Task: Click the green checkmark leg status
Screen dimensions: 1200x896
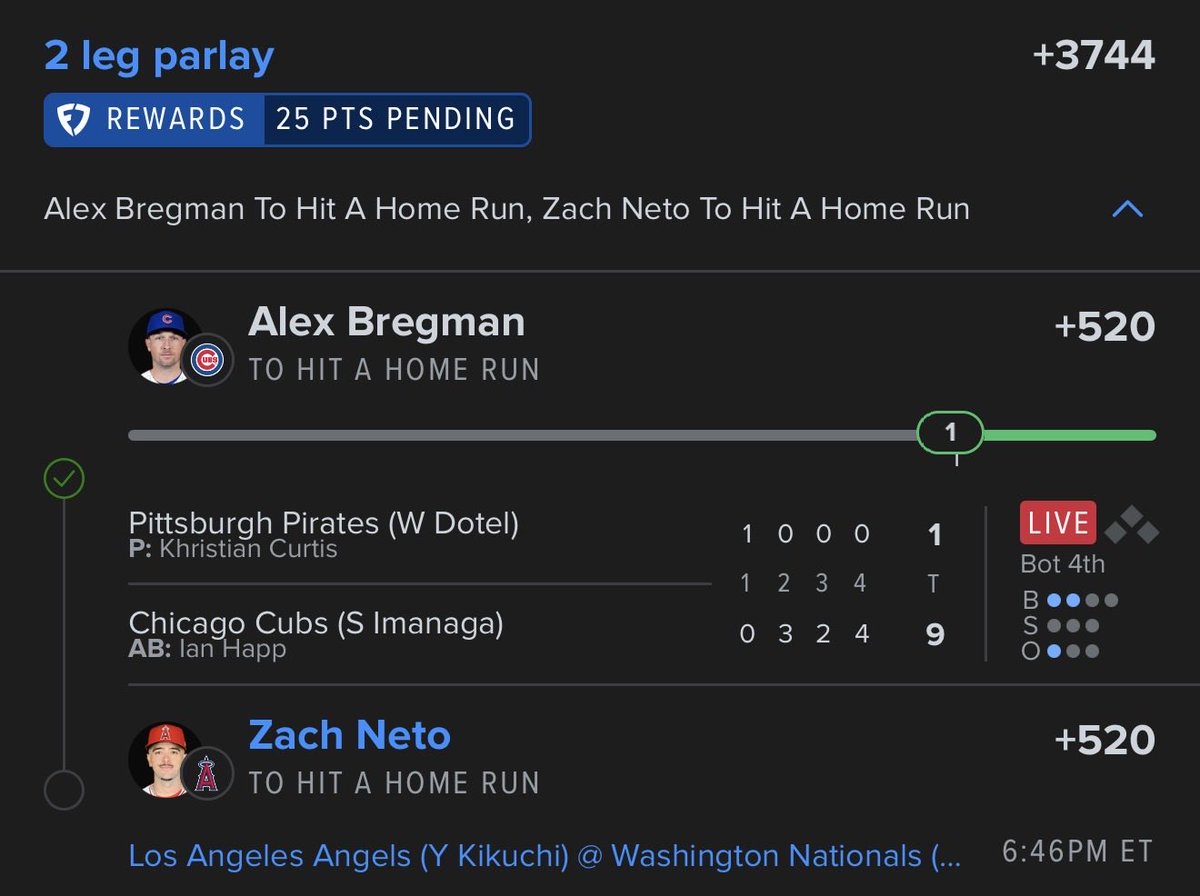Action: tap(63, 480)
